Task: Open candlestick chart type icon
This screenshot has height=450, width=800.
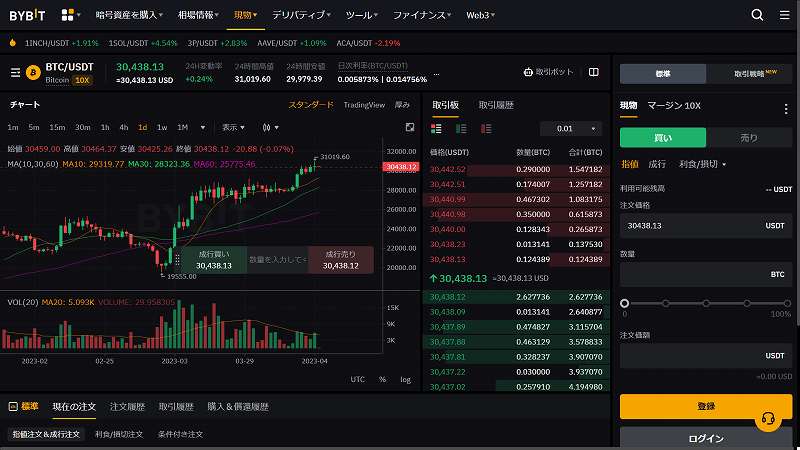Action: [x=267, y=128]
